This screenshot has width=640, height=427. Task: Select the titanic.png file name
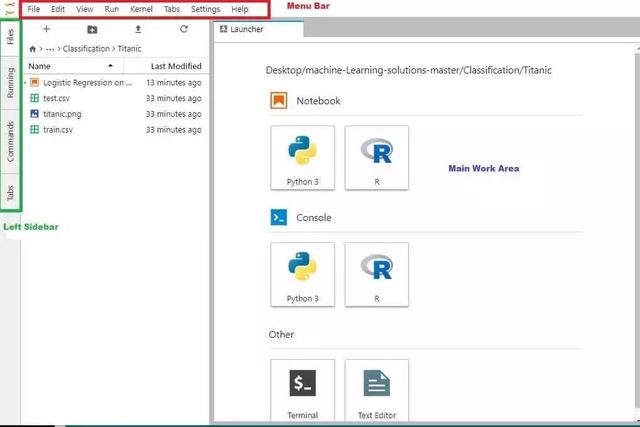click(x=62, y=114)
